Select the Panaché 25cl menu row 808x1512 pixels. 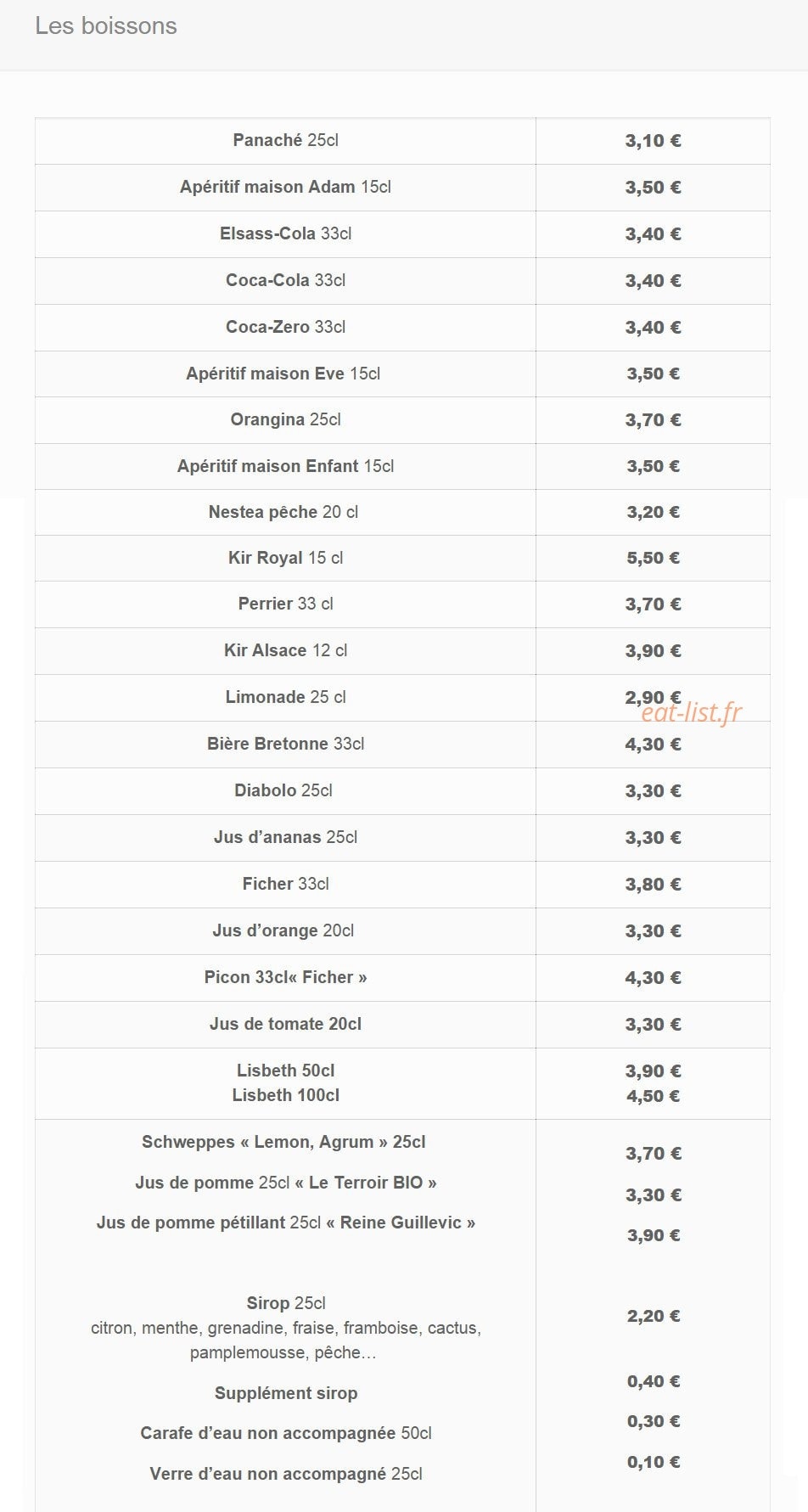point(402,141)
